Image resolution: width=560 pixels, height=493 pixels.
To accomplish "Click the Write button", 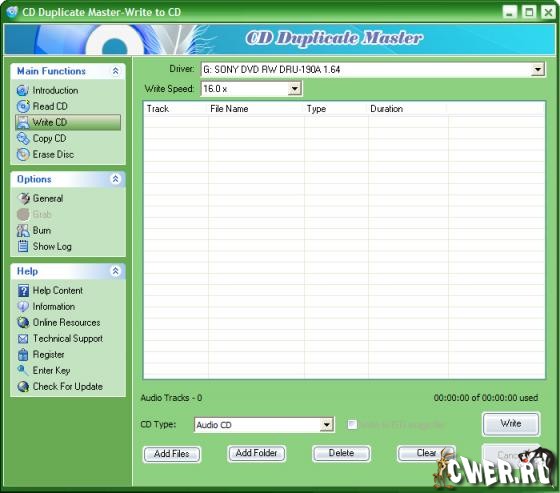I will coord(511,424).
